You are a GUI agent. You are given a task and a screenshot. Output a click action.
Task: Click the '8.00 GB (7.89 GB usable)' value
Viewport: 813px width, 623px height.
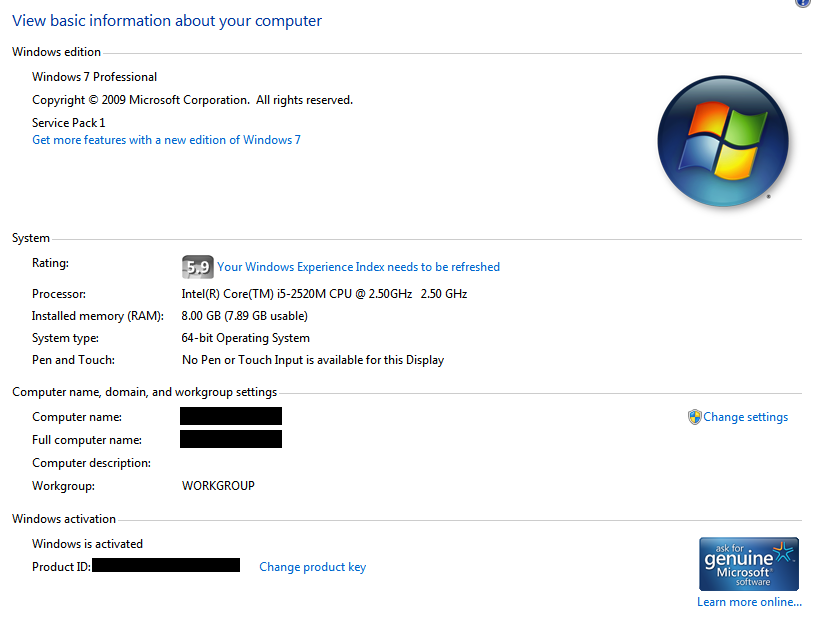click(x=244, y=316)
